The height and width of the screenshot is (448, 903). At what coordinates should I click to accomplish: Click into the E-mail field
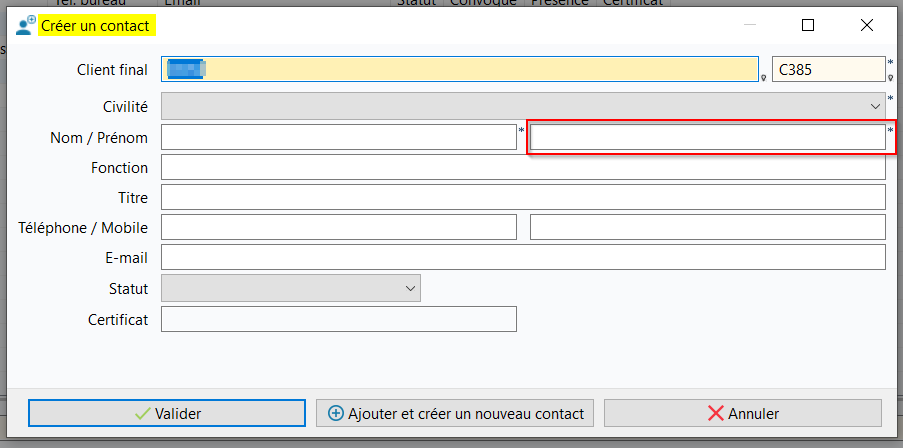coord(523,257)
